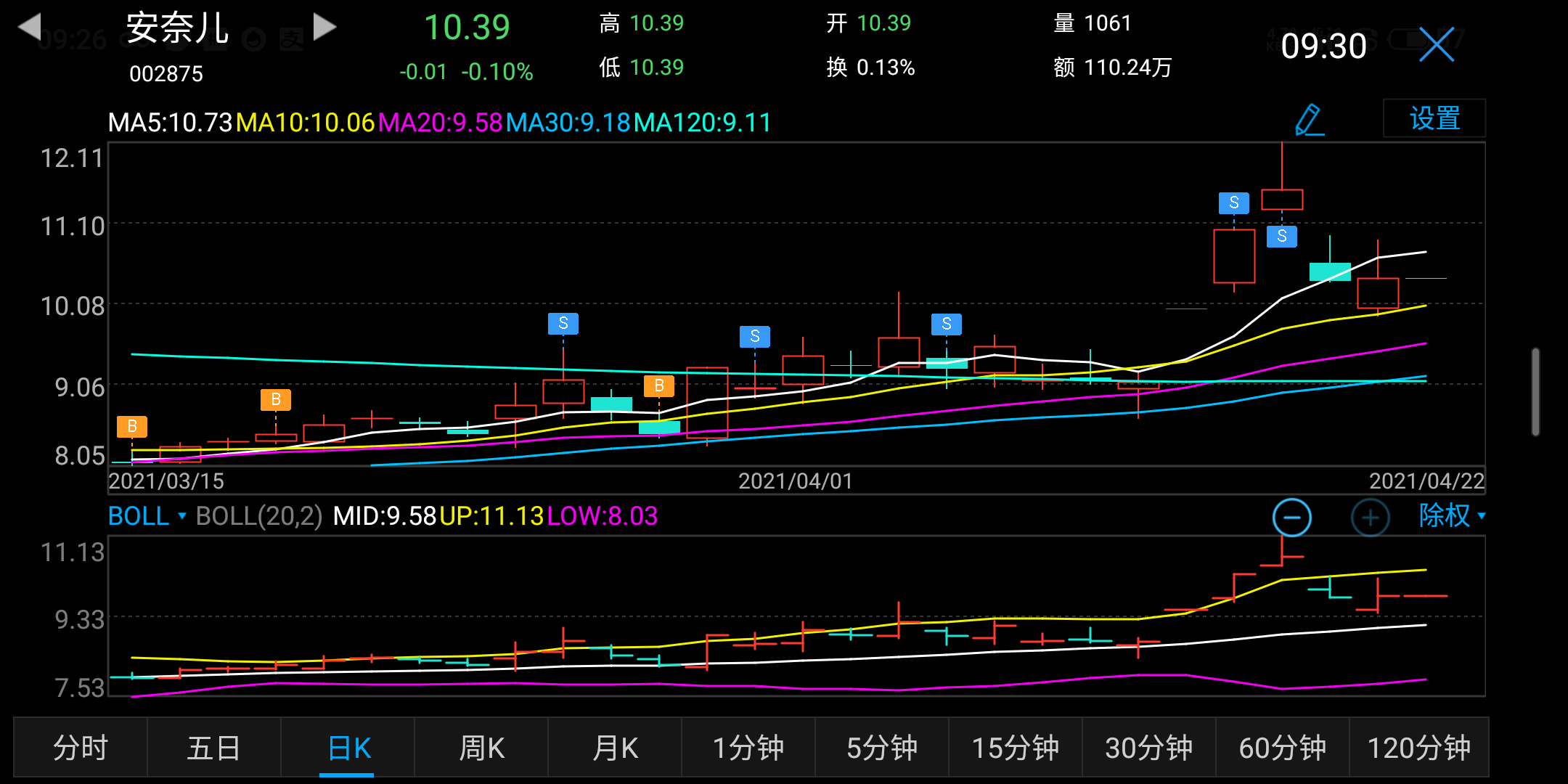Tap the S marker just below the peak candle
The width and height of the screenshot is (1568, 784).
[x=1282, y=236]
